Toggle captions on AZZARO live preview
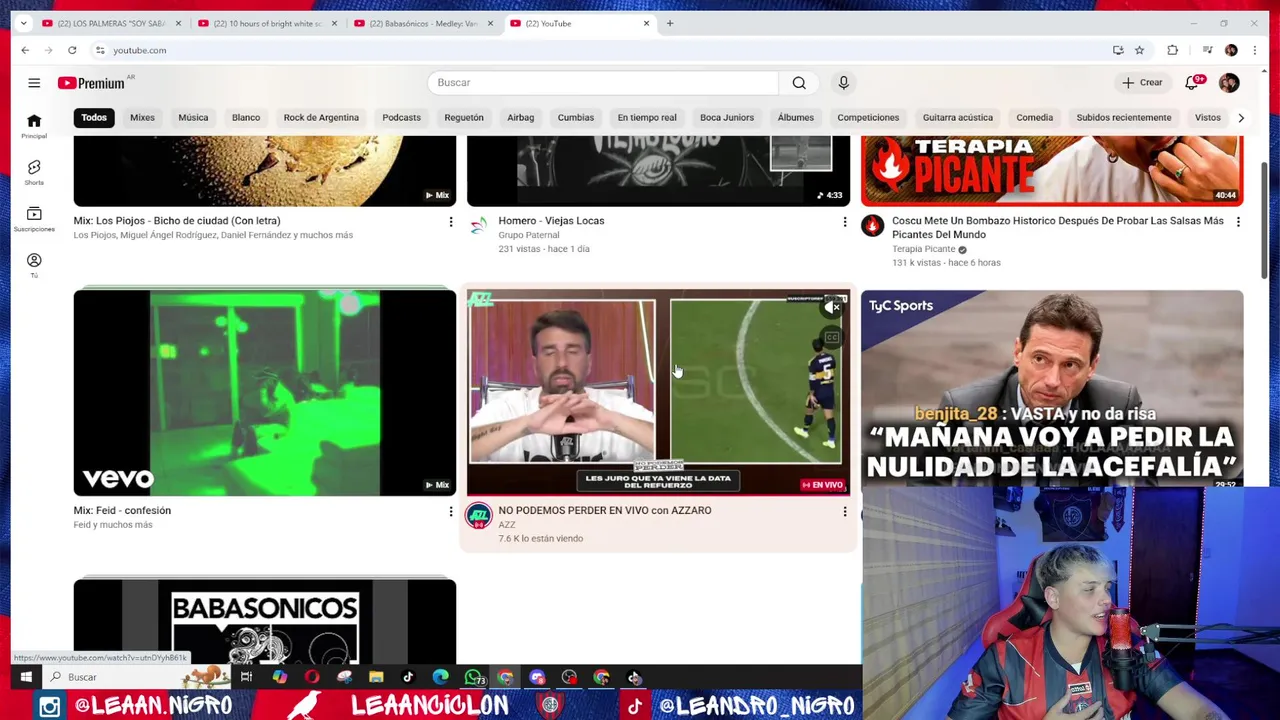The width and height of the screenshot is (1280, 720). [x=832, y=338]
